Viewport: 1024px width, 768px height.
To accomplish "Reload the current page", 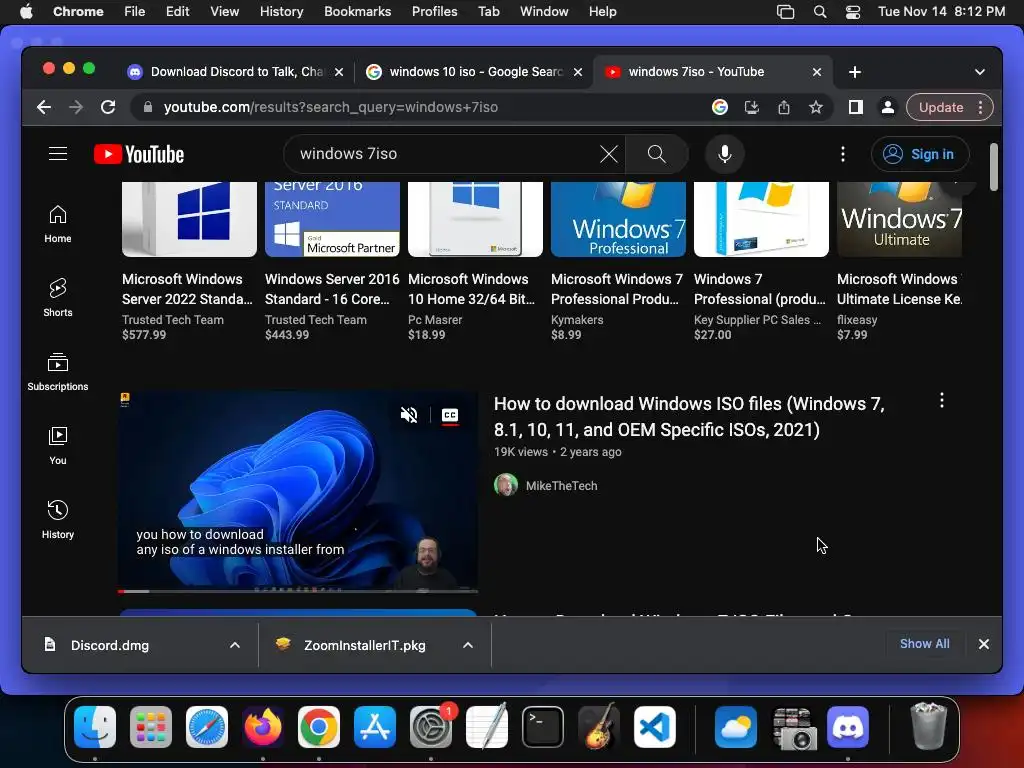I will pos(108,107).
